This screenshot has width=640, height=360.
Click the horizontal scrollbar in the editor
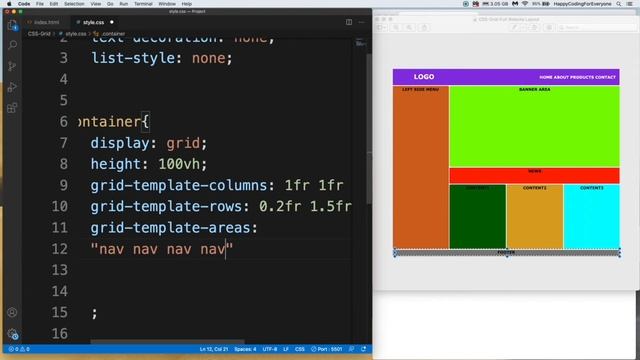coord(167,342)
